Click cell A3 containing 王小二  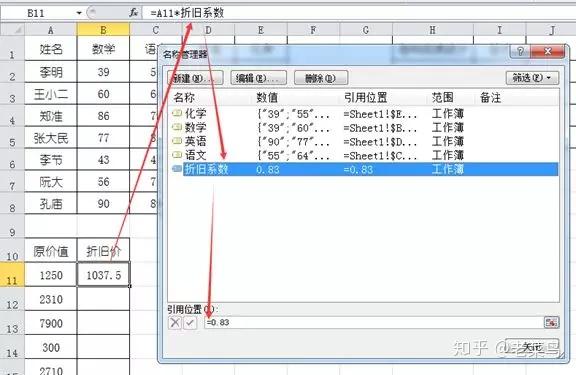coord(51,94)
